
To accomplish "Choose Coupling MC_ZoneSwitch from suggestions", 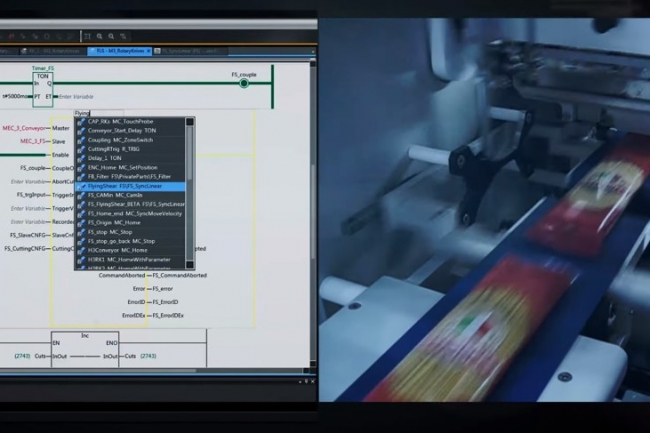I will pos(130,140).
